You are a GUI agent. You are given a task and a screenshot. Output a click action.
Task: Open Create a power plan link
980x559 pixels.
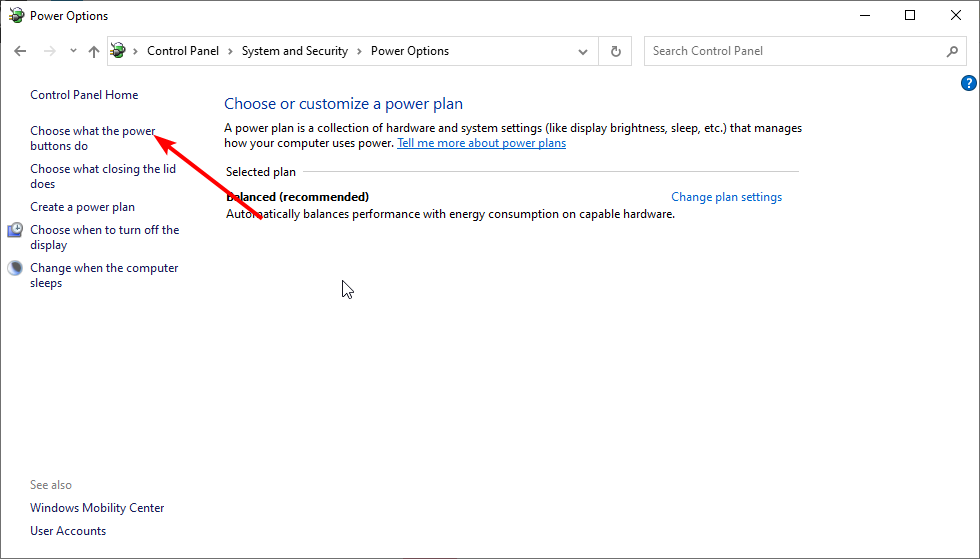82,207
